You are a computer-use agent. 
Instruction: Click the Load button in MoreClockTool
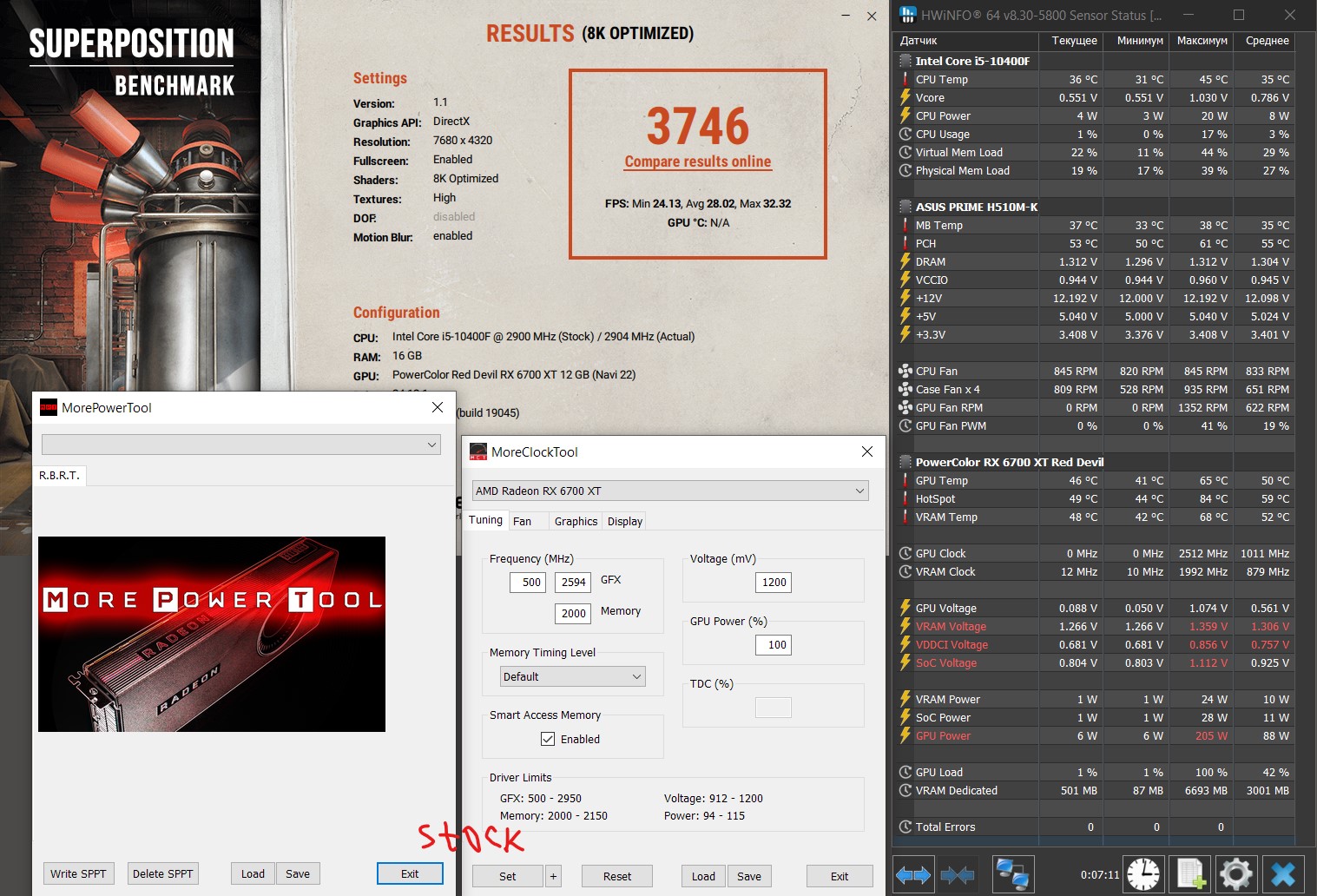[703, 876]
